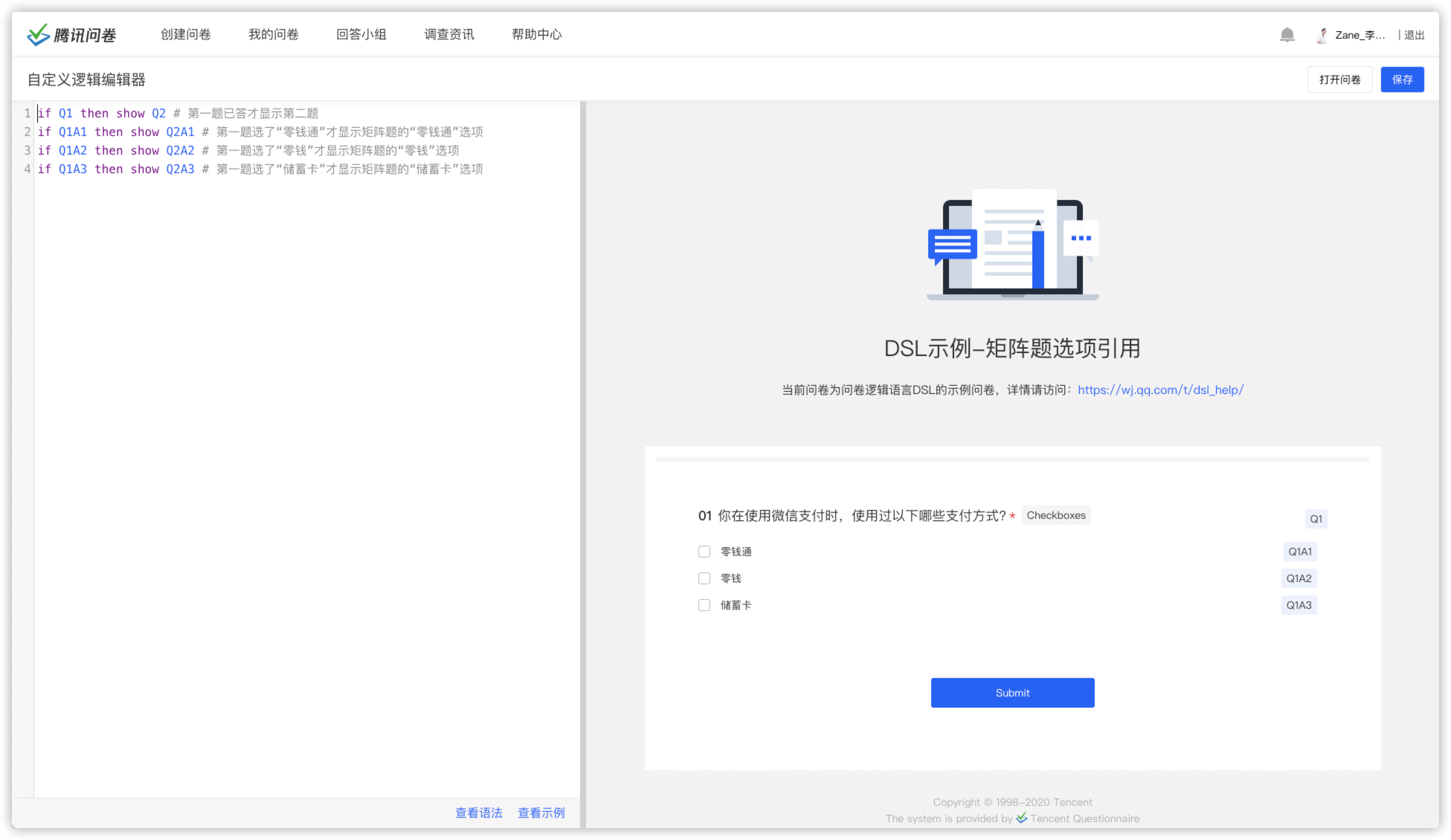
Task: Click the Tencent Questionnaire footer logo
Action: point(1022,818)
